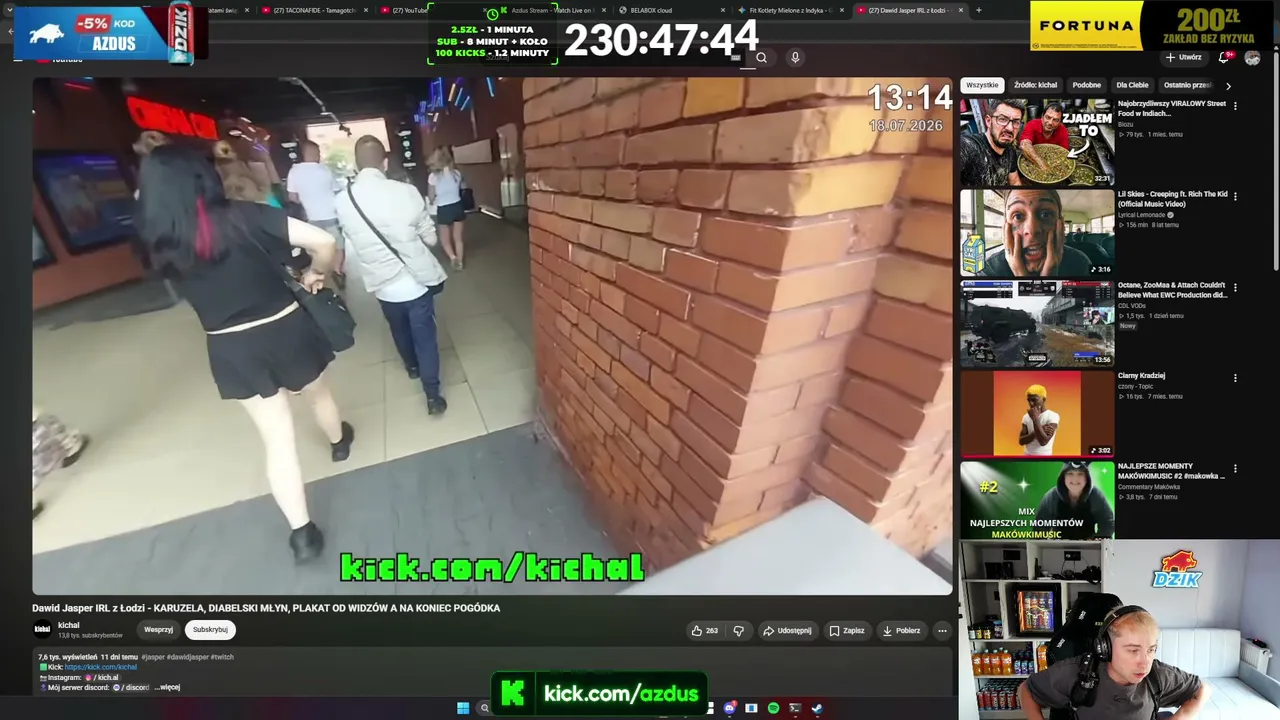Click the 'Lil Skies - Creeping ft. Rich The Kid' title

pos(1173,199)
